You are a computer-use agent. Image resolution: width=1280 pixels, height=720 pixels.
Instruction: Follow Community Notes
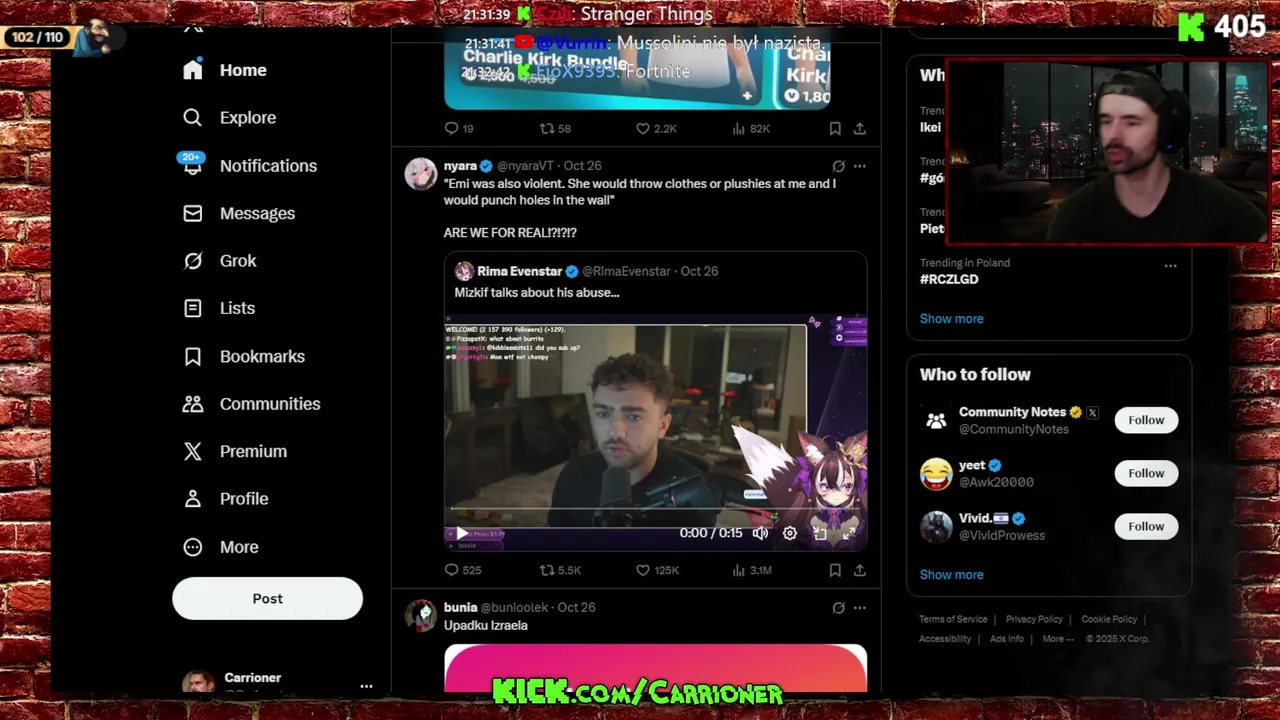[x=1146, y=420]
